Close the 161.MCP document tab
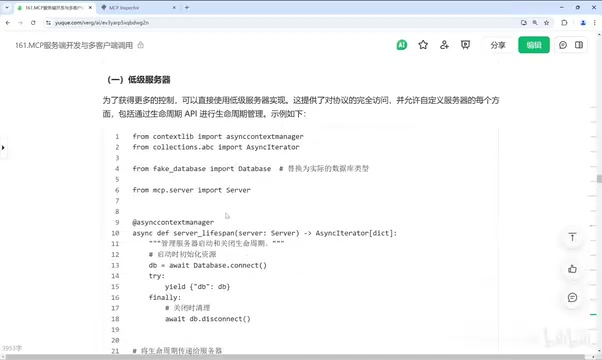The width and height of the screenshot is (602, 360). pos(91,8)
